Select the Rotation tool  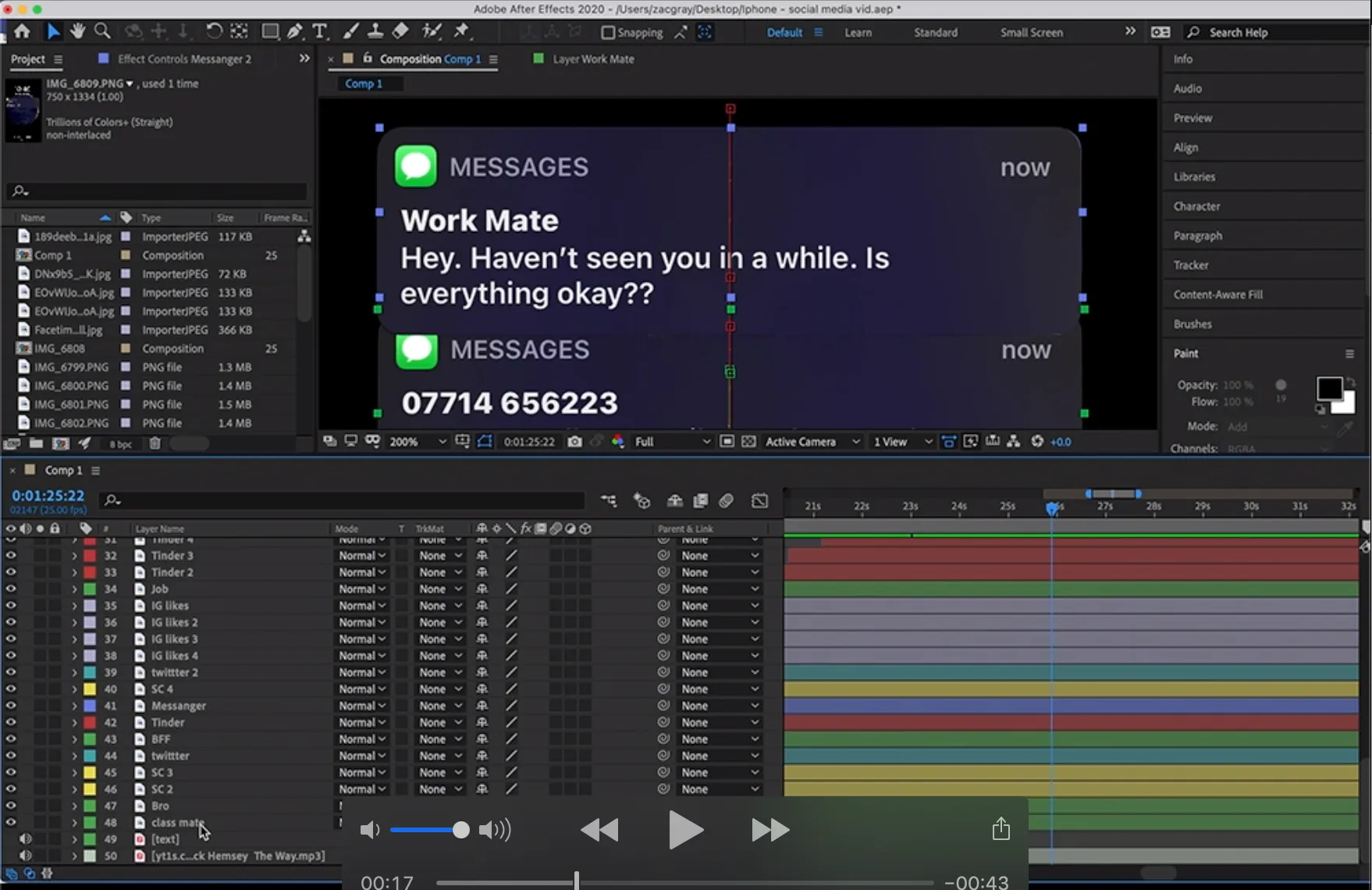[x=214, y=31]
